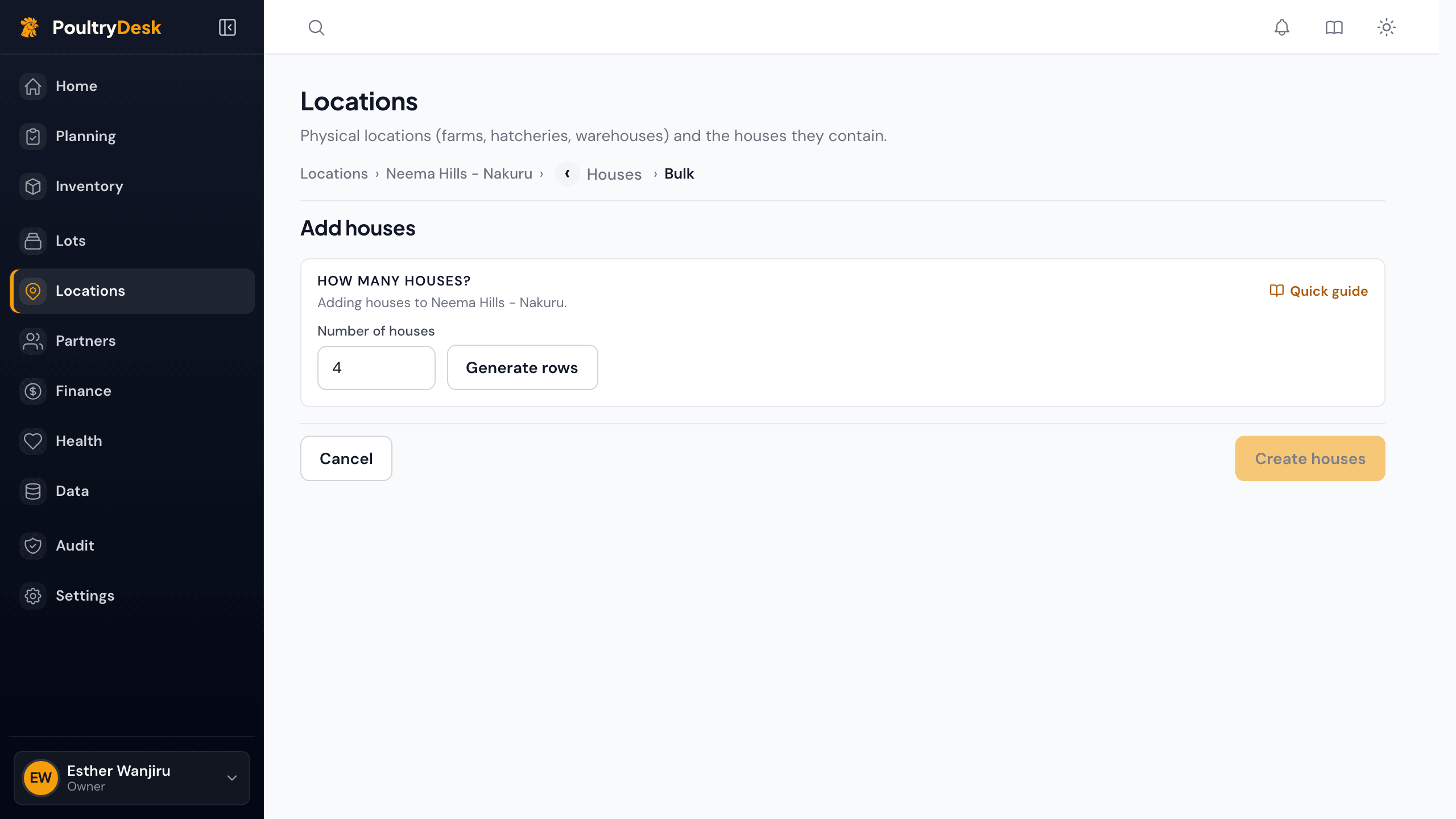Click the Inventory box icon
This screenshot has width=1456, height=819.
(x=33, y=187)
